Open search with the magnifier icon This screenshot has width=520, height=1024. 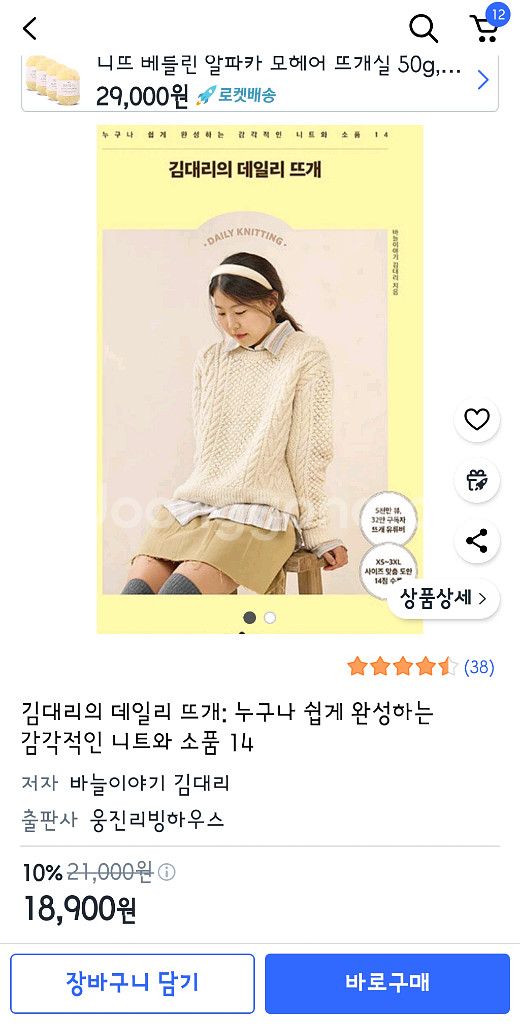tap(423, 29)
